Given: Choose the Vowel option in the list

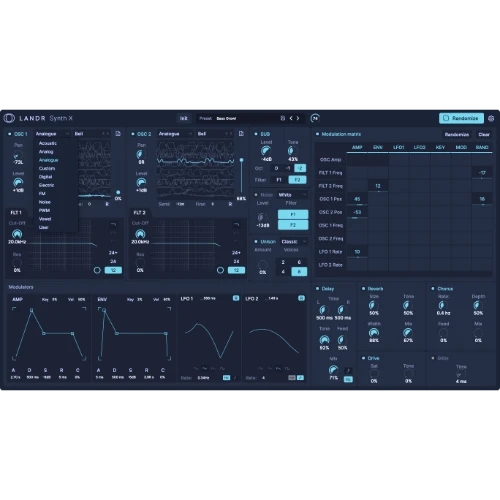Looking at the screenshot, I should click(45, 219).
